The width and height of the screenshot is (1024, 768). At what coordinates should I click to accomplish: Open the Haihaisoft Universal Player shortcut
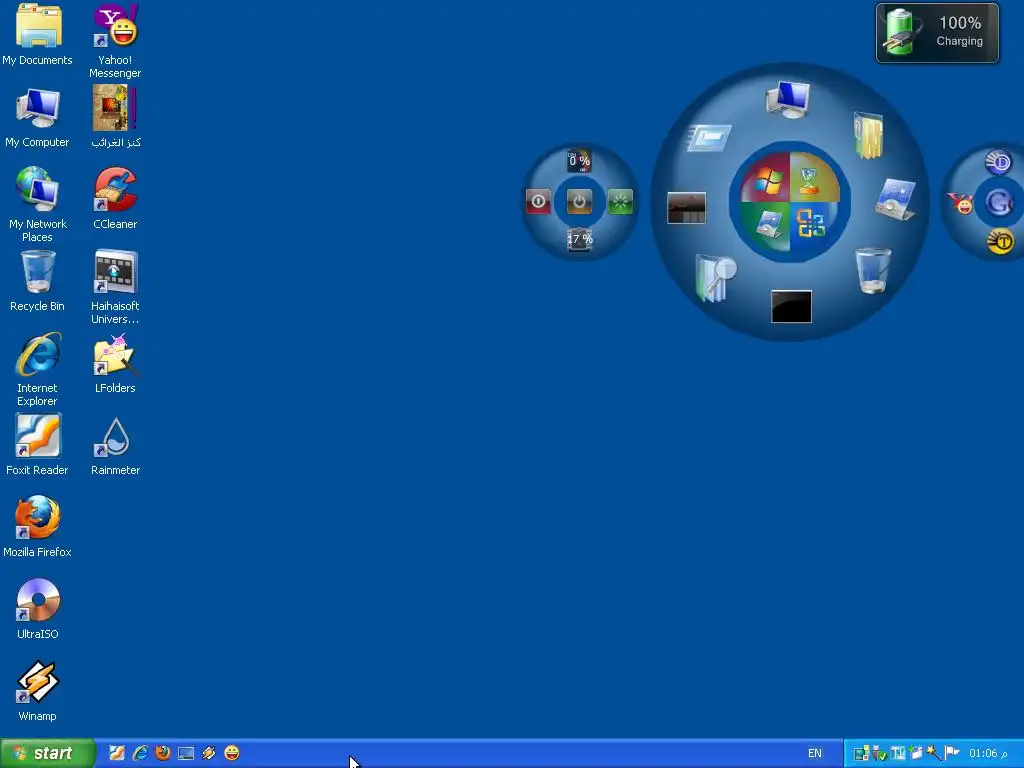tap(115, 287)
